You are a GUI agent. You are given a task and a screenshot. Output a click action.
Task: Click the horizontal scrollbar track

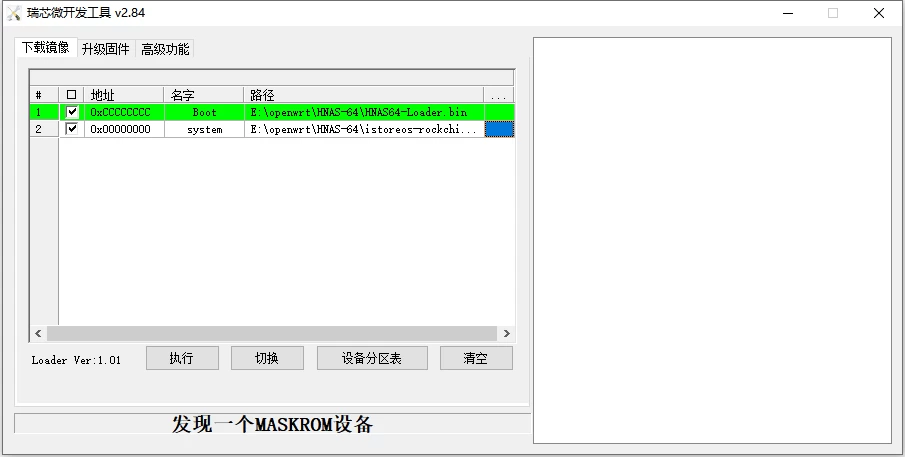pos(272,333)
